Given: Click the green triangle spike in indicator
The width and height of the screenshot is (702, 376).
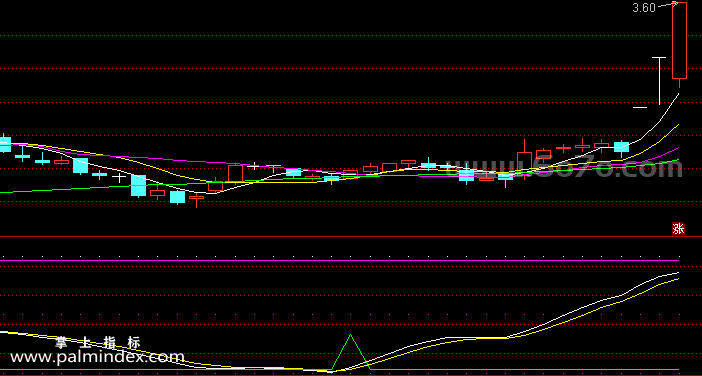Looking at the screenshot, I should pyautogui.click(x=351, y=352).
